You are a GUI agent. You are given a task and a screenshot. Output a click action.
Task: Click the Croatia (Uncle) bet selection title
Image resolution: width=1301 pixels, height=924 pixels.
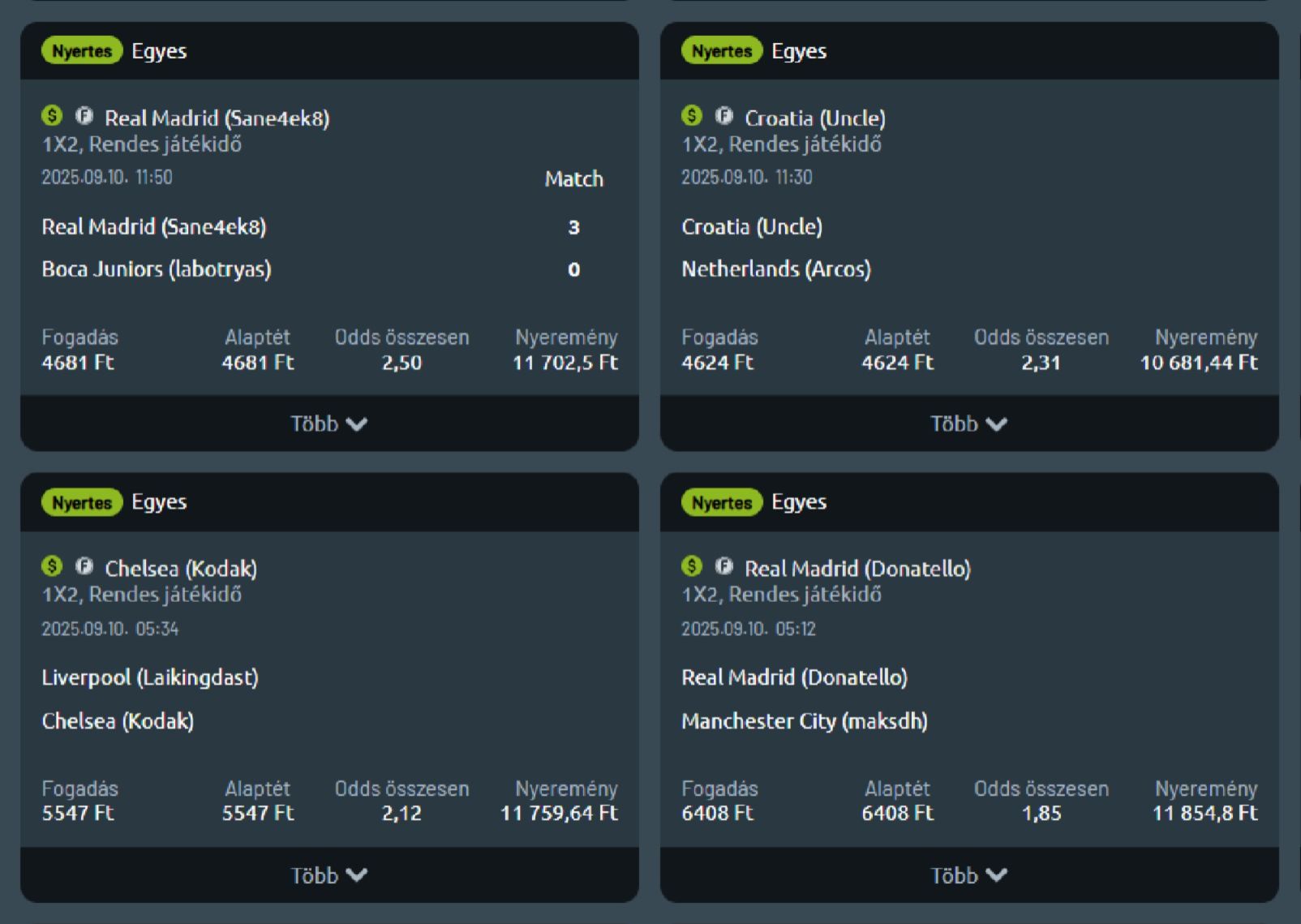tap(815, 118)
